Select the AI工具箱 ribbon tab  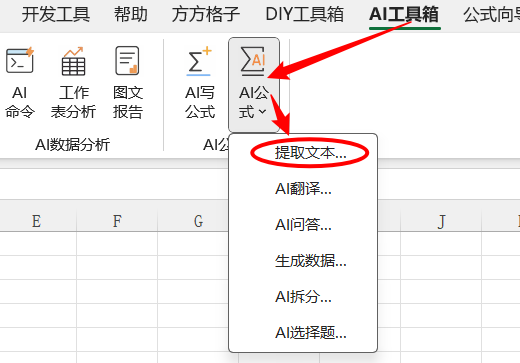coord(404,15)
